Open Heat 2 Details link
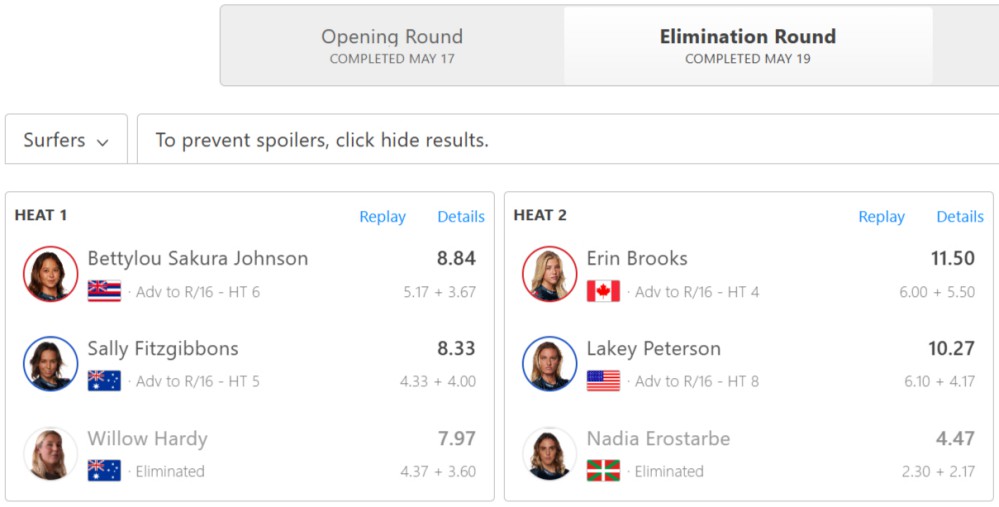This screenshot has width=999, height=507. coord(959,217)
